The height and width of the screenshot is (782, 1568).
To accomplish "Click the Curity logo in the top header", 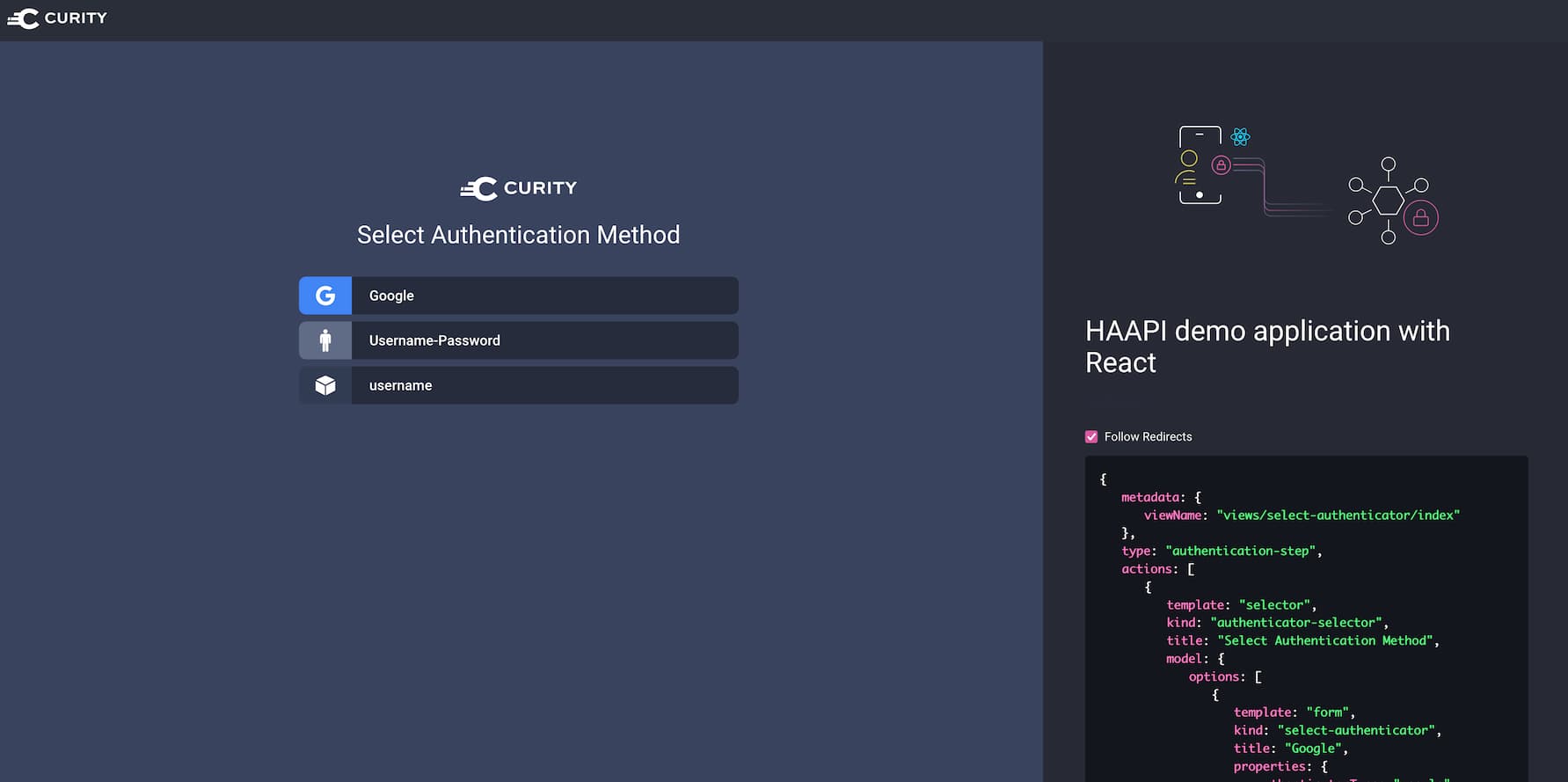I will [57, 18].
